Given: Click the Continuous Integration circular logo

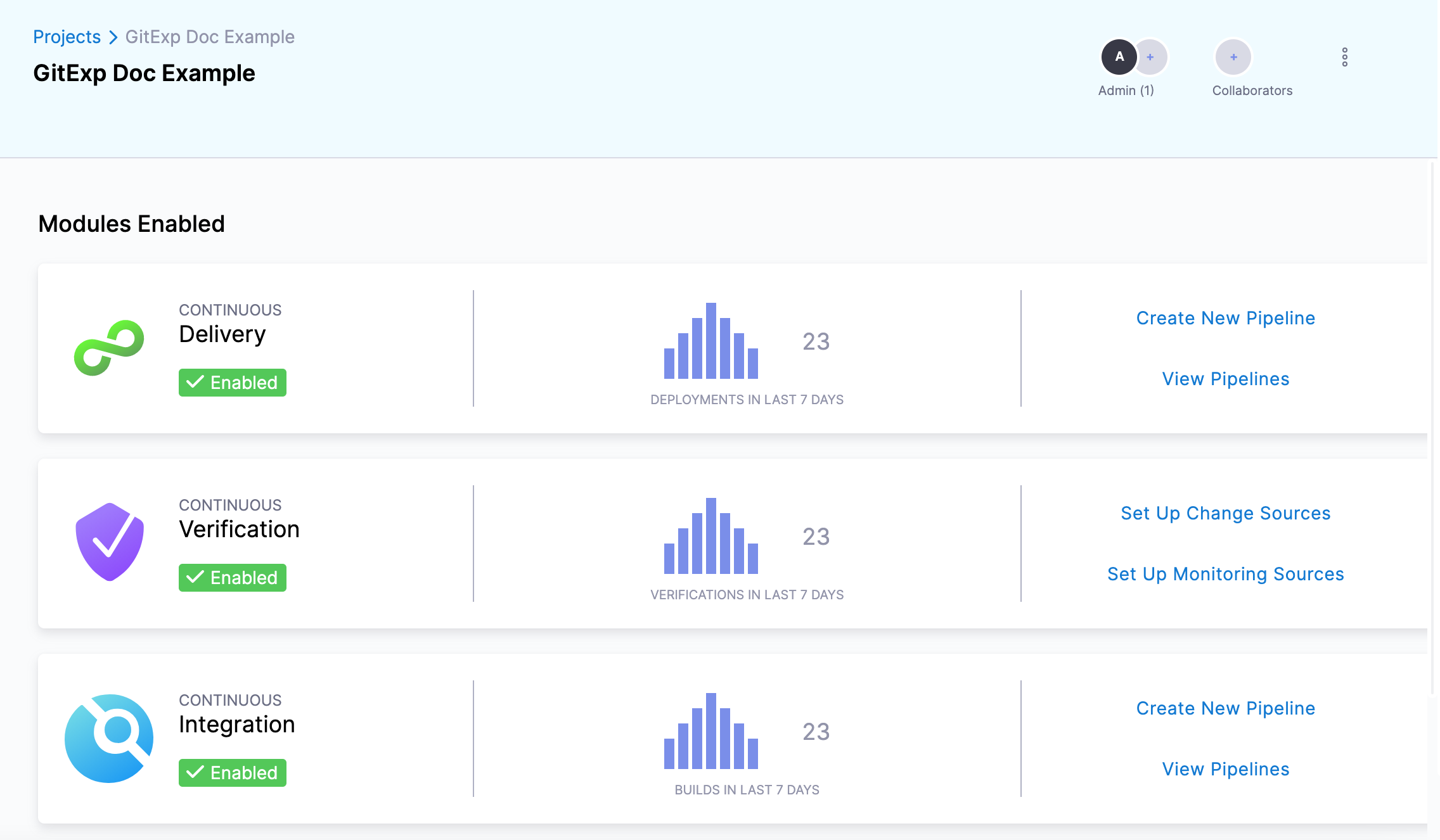Looking at the screenshot, I should pyautogui.click(x=109, y=738).
